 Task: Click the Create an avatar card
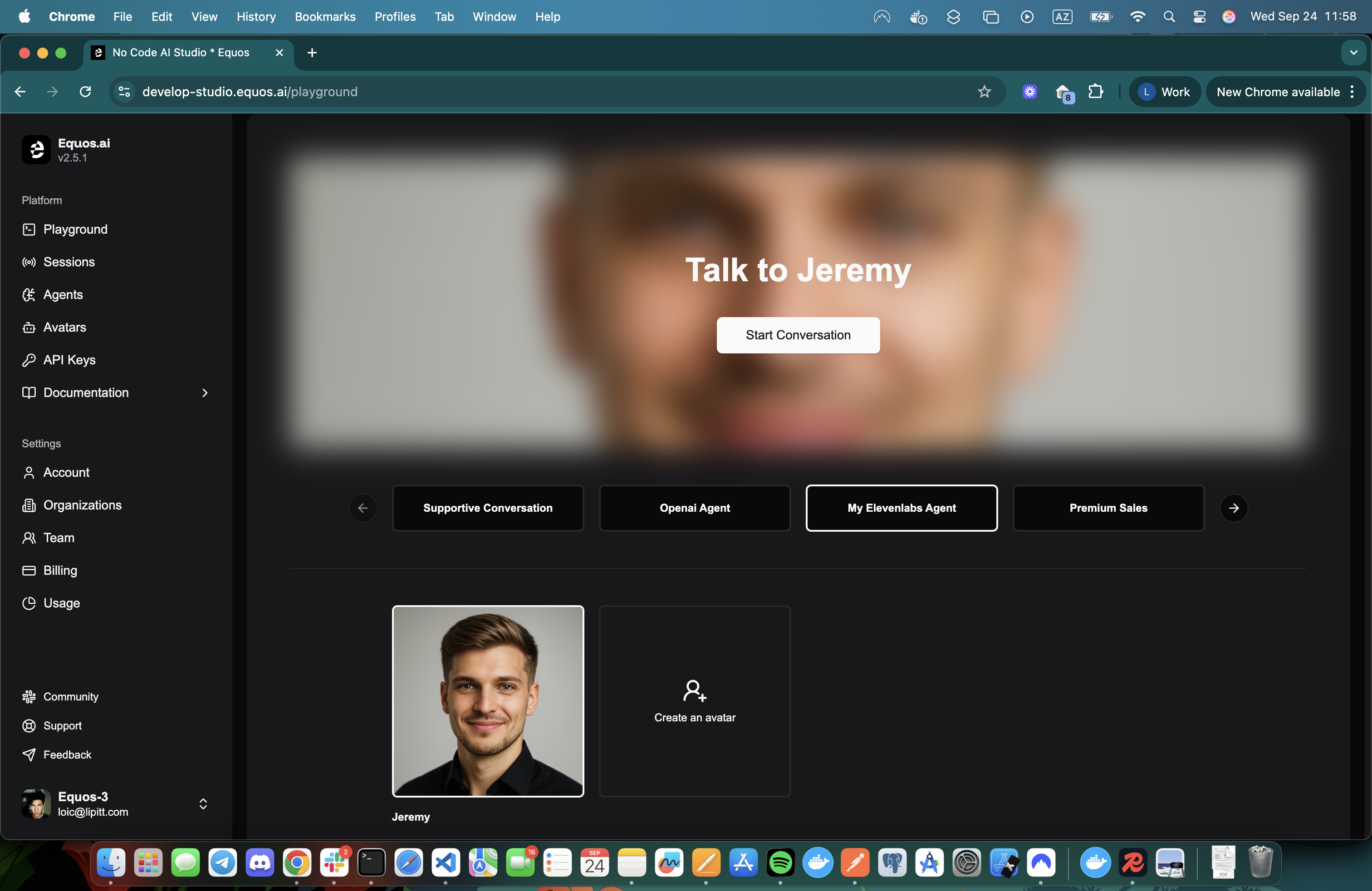pos(695,701)
